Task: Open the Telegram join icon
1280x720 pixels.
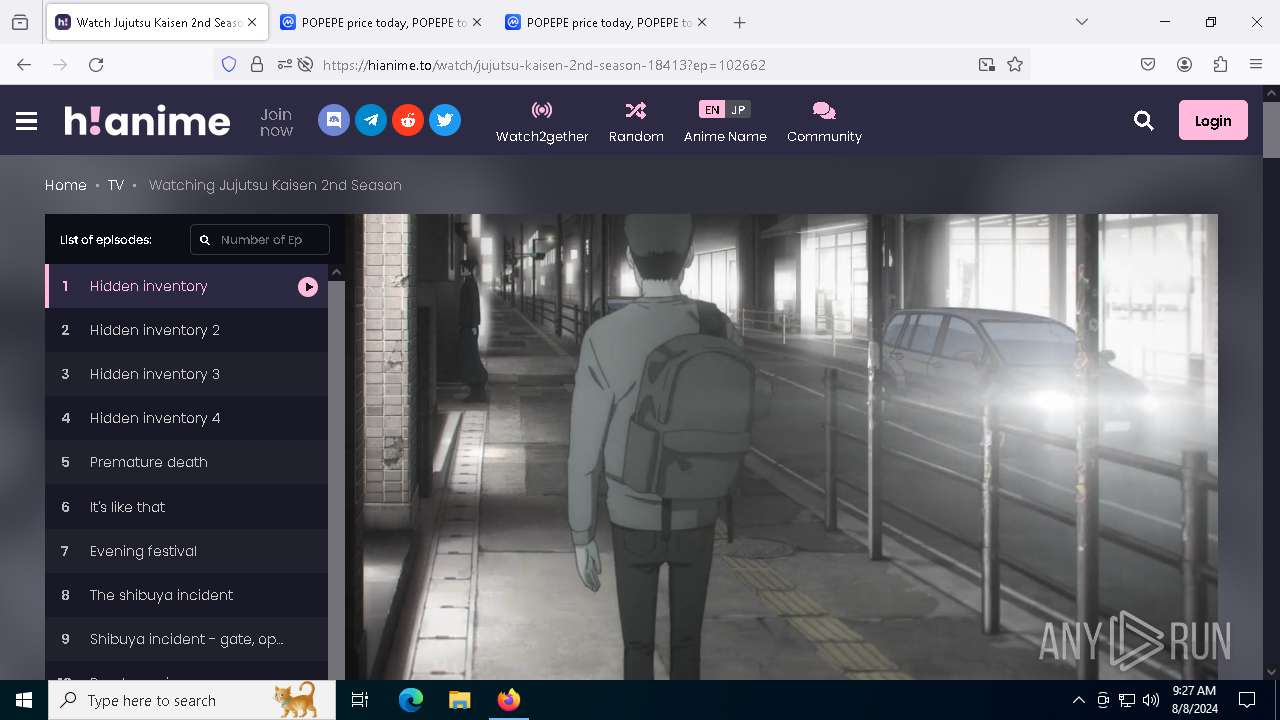Action: click(371, 120)
